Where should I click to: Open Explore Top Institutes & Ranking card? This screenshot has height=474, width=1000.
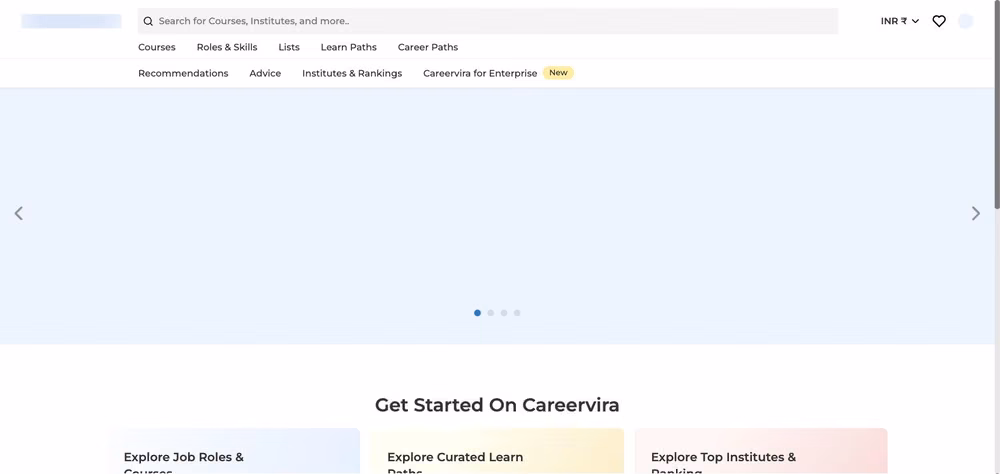(761, 451)
